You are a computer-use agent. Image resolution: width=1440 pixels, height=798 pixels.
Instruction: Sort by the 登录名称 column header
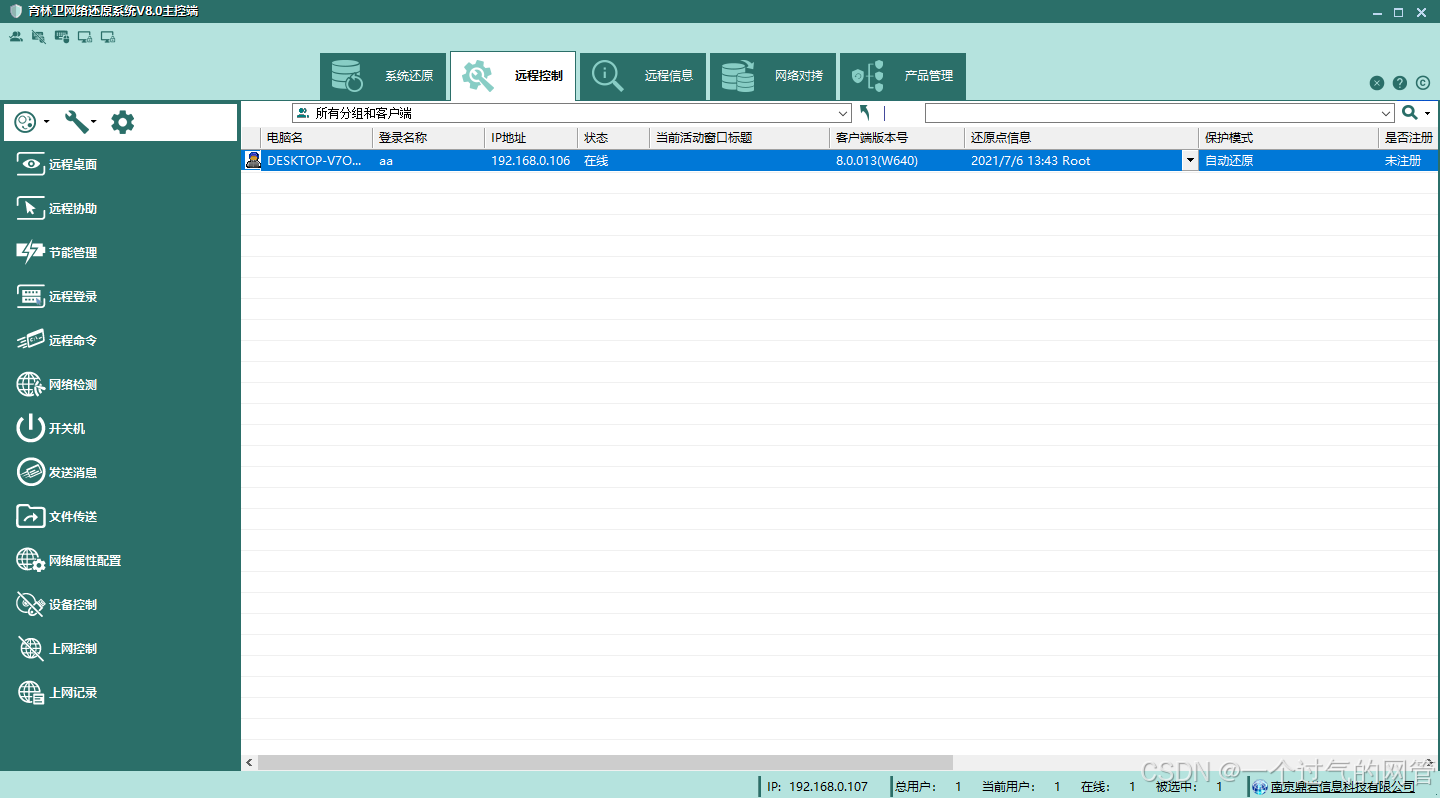(429, 138)
